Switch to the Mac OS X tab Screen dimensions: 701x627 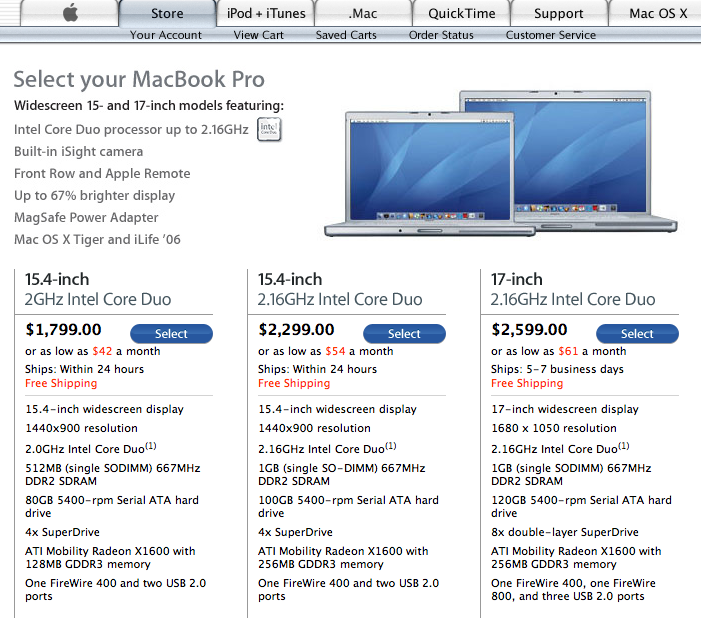point(657,13)
